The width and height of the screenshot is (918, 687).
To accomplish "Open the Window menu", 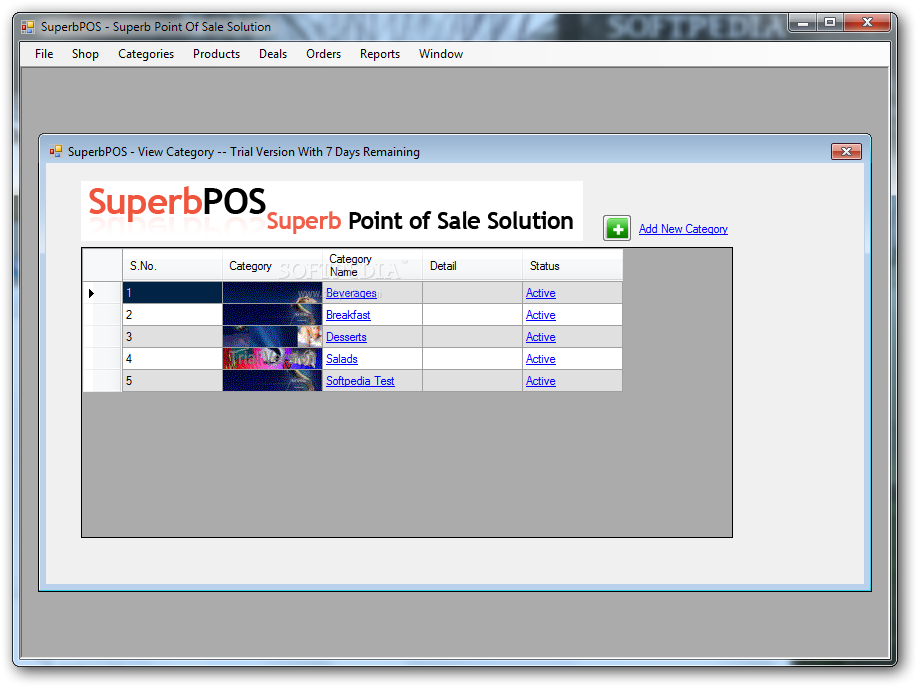I will [441, 54].
